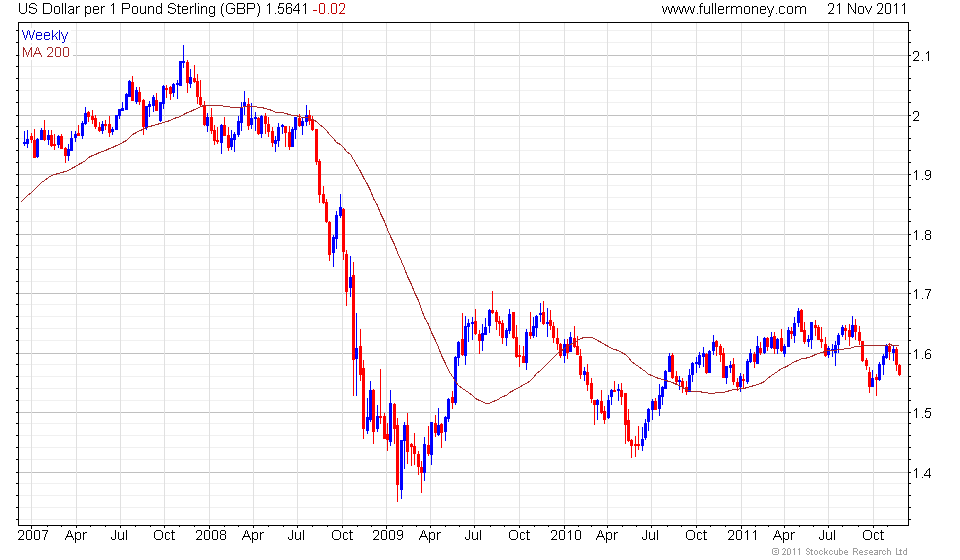Click the red price change value -0.02

tap(329, 9)
